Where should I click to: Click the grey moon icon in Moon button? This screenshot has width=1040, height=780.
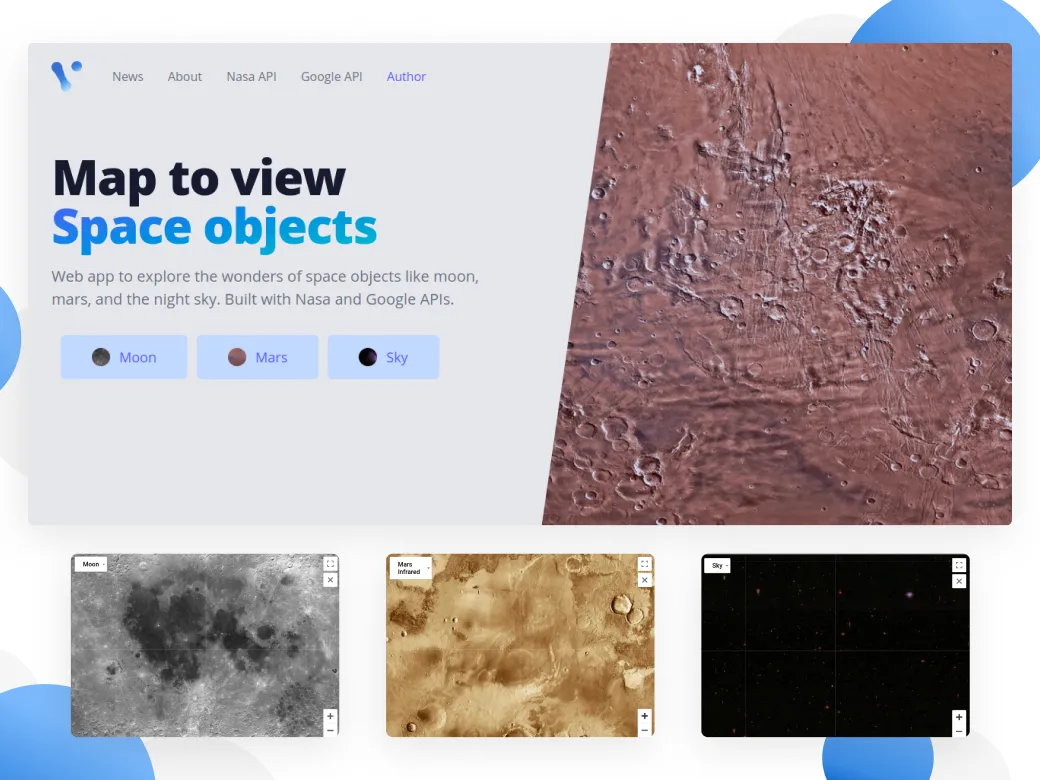click(101, 357)
